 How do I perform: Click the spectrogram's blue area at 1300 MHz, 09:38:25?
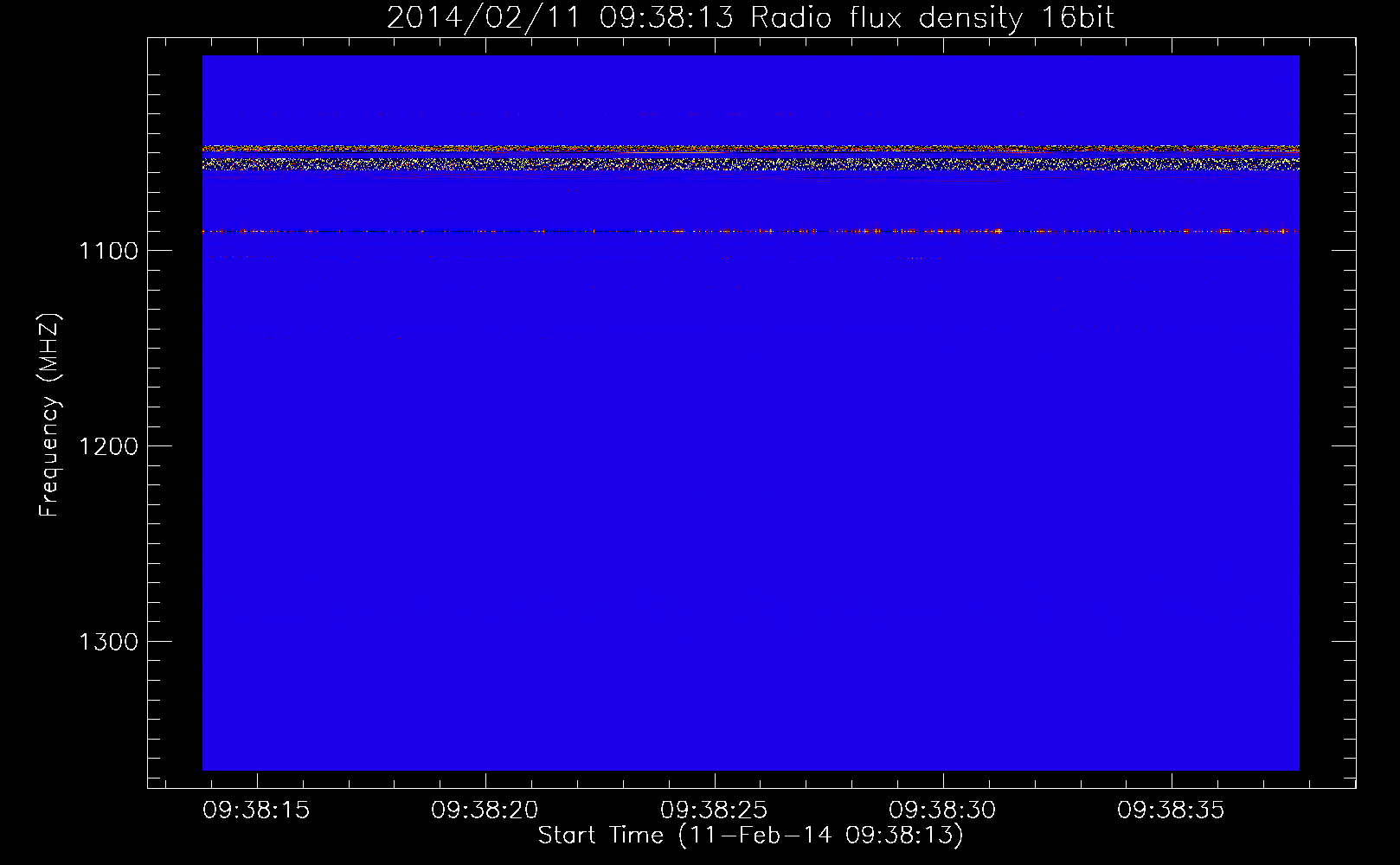tap(715, 641)
